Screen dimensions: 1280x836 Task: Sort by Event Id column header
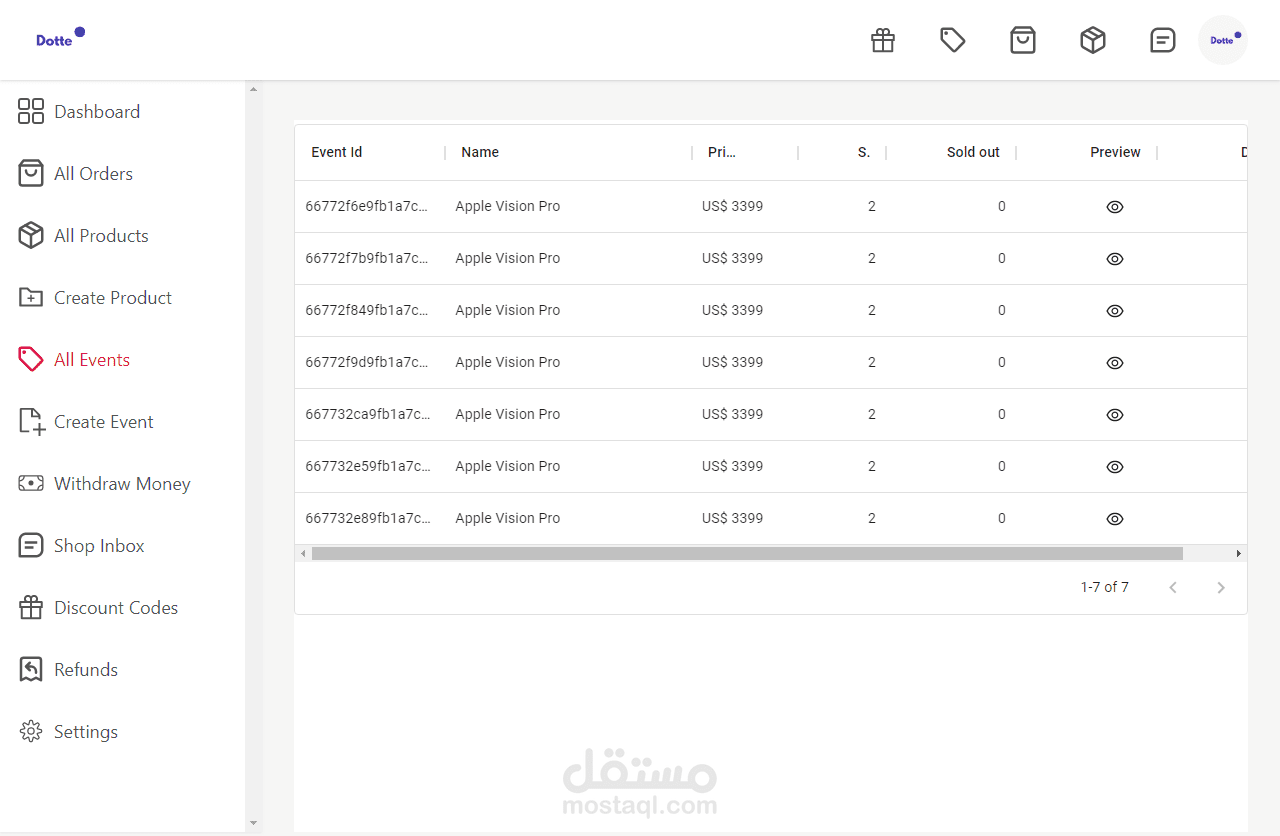pyautogui.click(x=337, y=152)
